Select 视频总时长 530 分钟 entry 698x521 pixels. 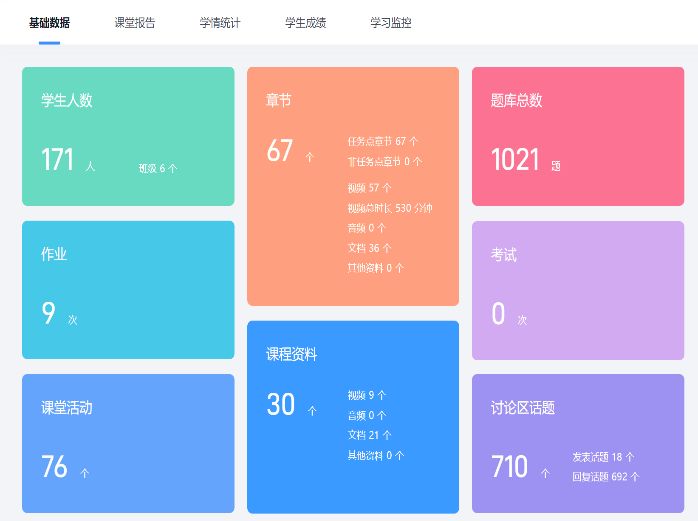click(389, 208)
